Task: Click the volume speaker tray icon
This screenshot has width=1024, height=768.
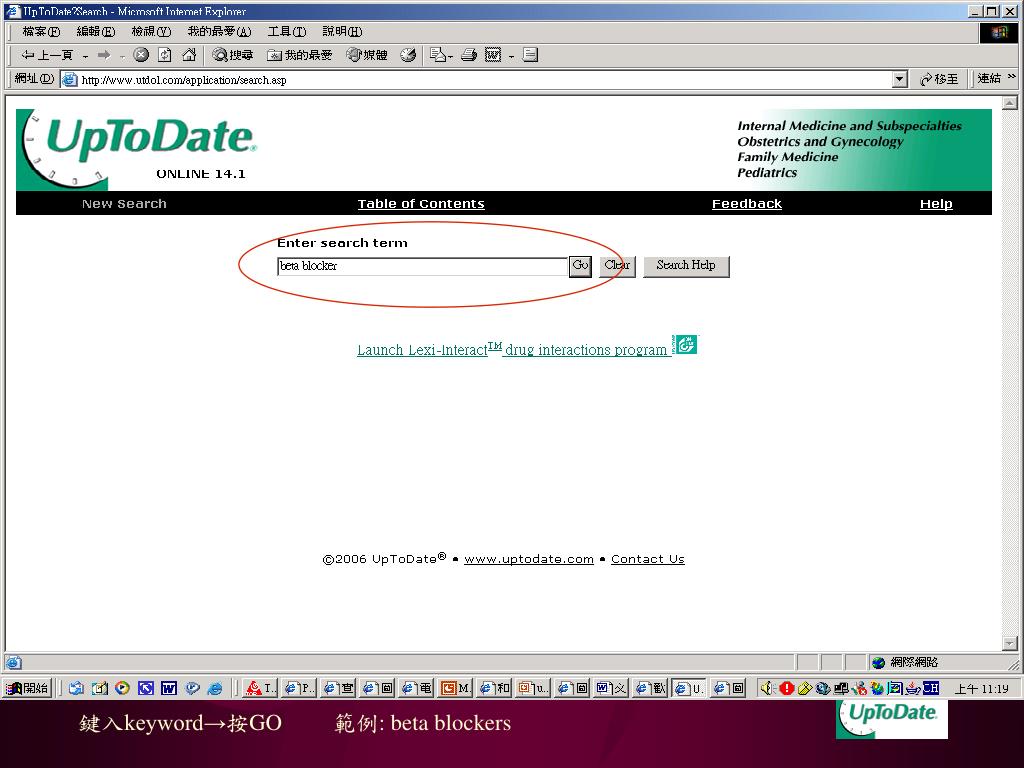Action: click(x=767, y=688)
